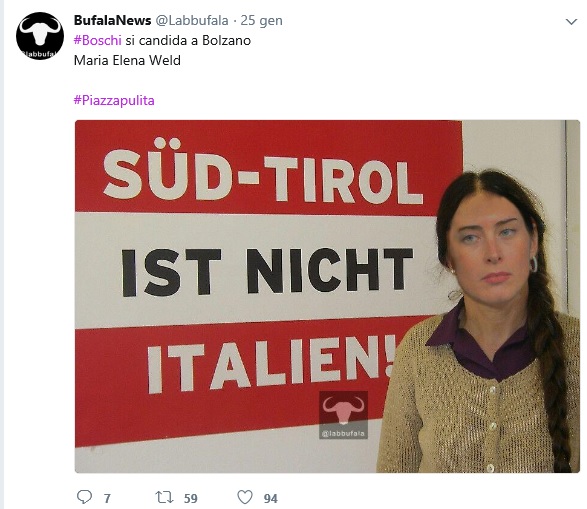Open the attached tweet image
The height and width of the screenshot is (509, 587).
click(327, 296)
